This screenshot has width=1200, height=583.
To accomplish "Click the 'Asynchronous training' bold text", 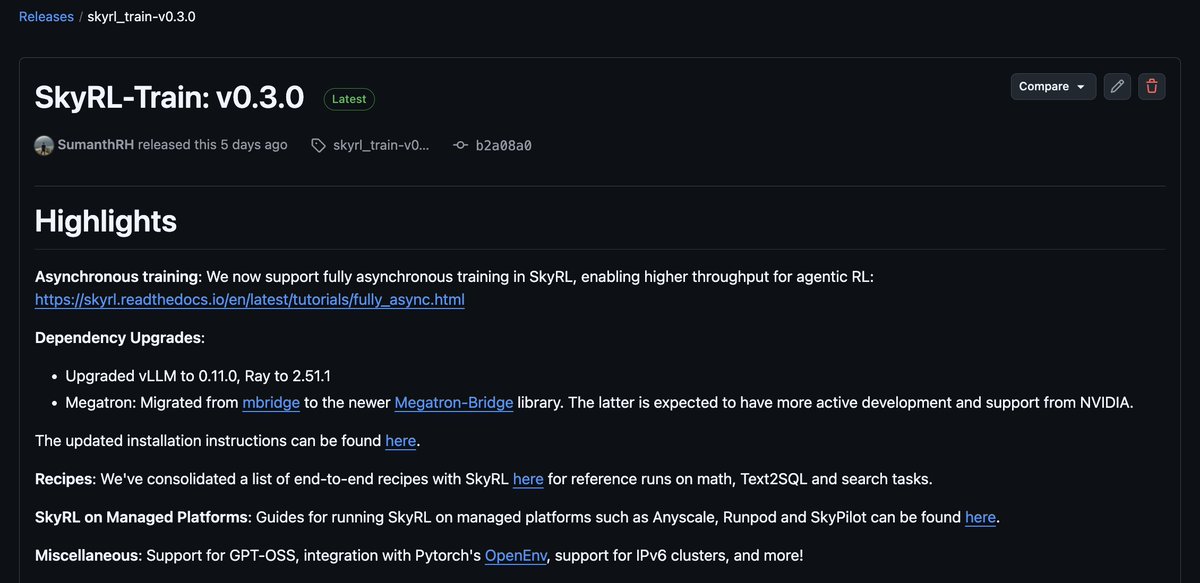I will coord(117,276).
